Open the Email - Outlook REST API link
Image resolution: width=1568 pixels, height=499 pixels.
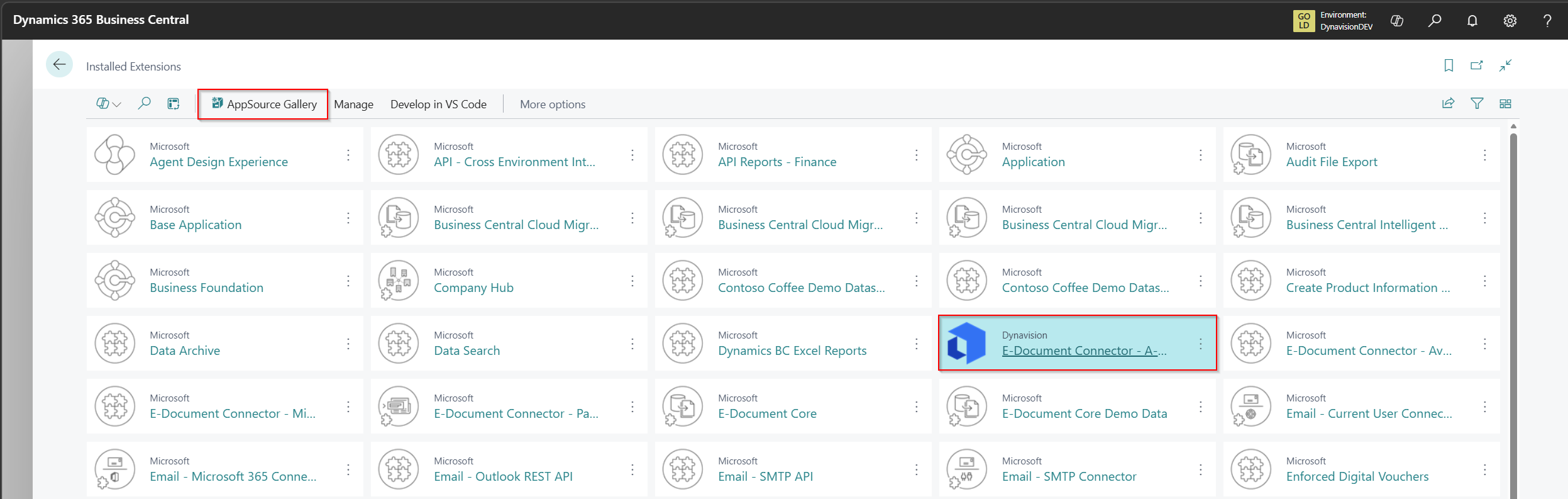(x=503, y=477)
